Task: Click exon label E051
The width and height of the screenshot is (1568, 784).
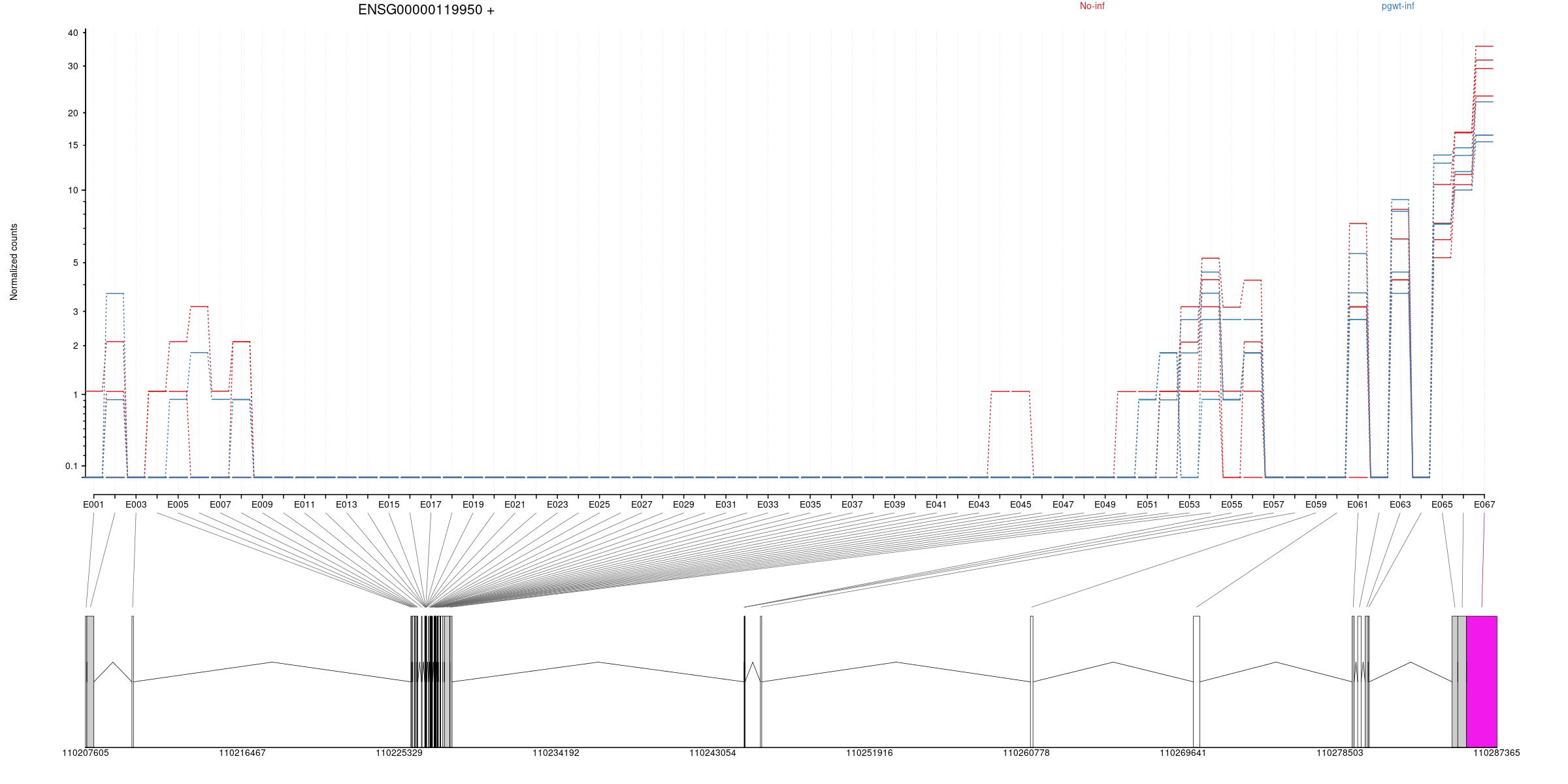Action: 1147,504
